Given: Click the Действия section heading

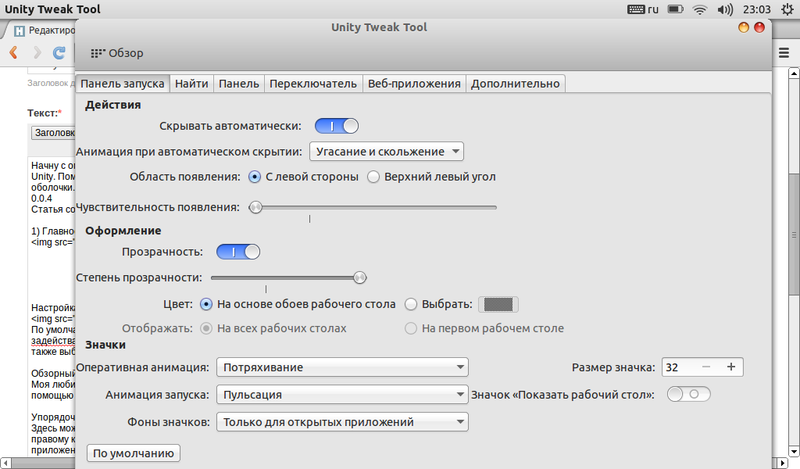Looking at the screenshot, I should tap(113, 105).
